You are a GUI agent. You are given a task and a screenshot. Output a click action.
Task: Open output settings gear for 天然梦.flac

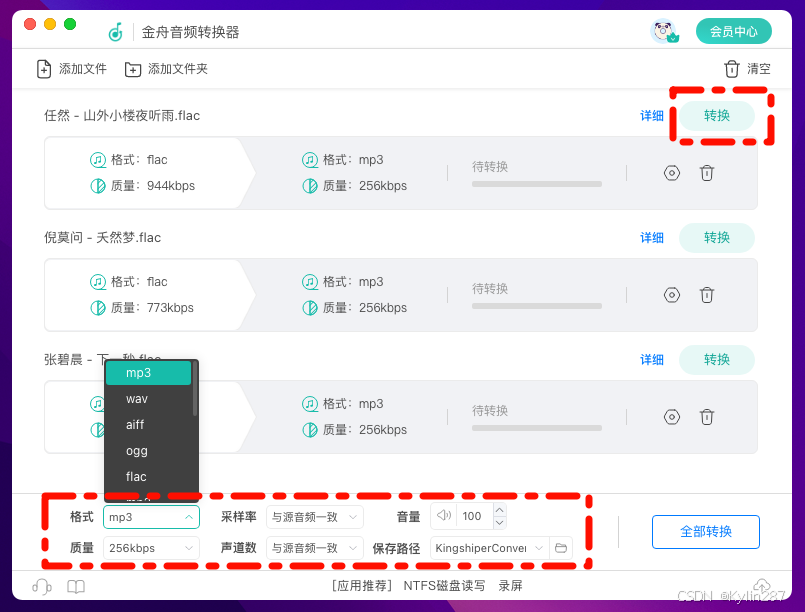coord(671,295)
